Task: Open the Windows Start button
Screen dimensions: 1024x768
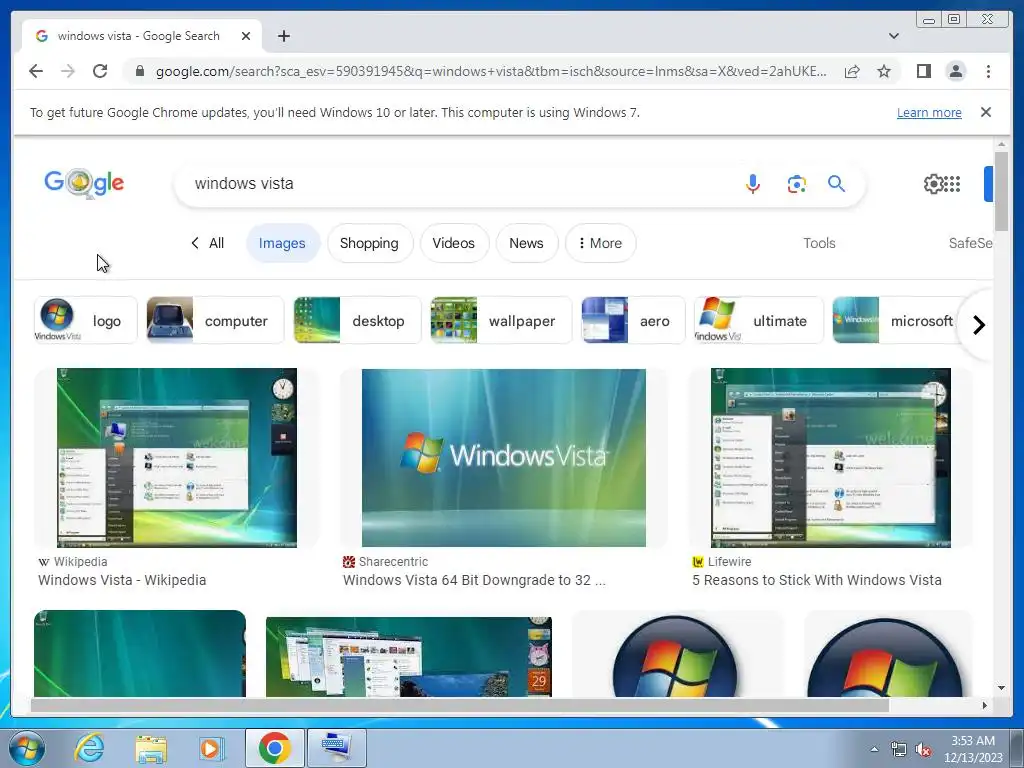Action: (x=27, y=748)
